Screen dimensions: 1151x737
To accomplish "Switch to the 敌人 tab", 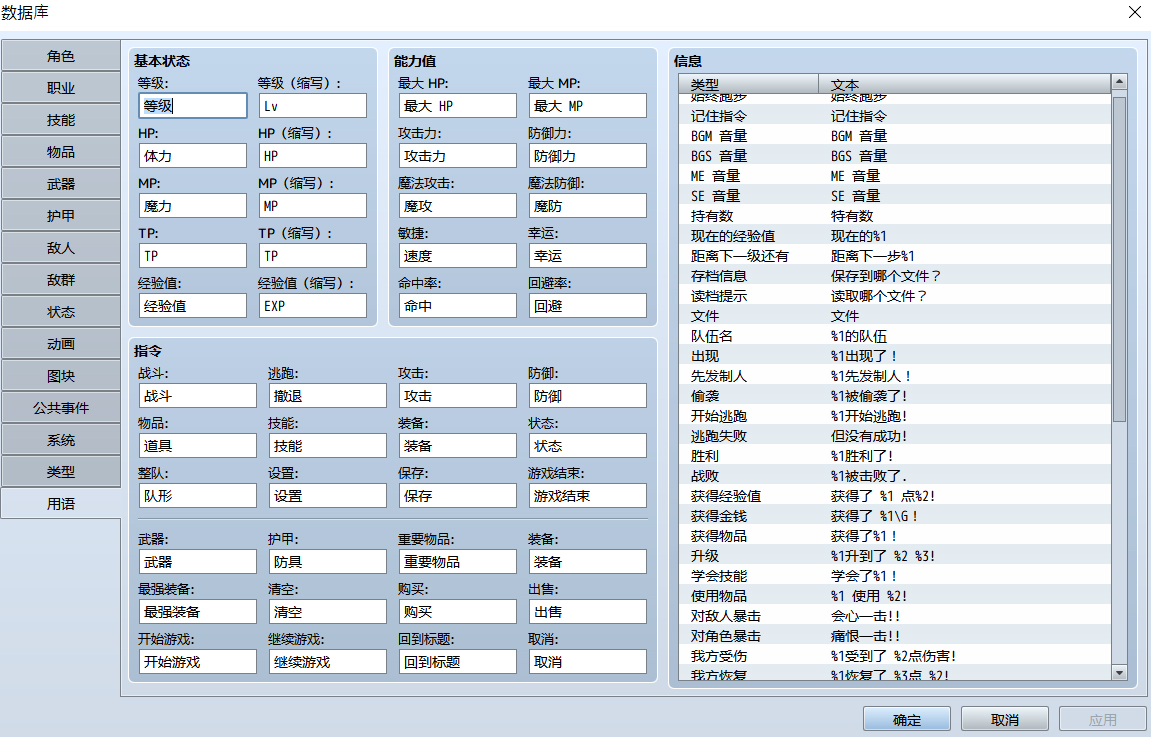I will click(x=61, y=248).
